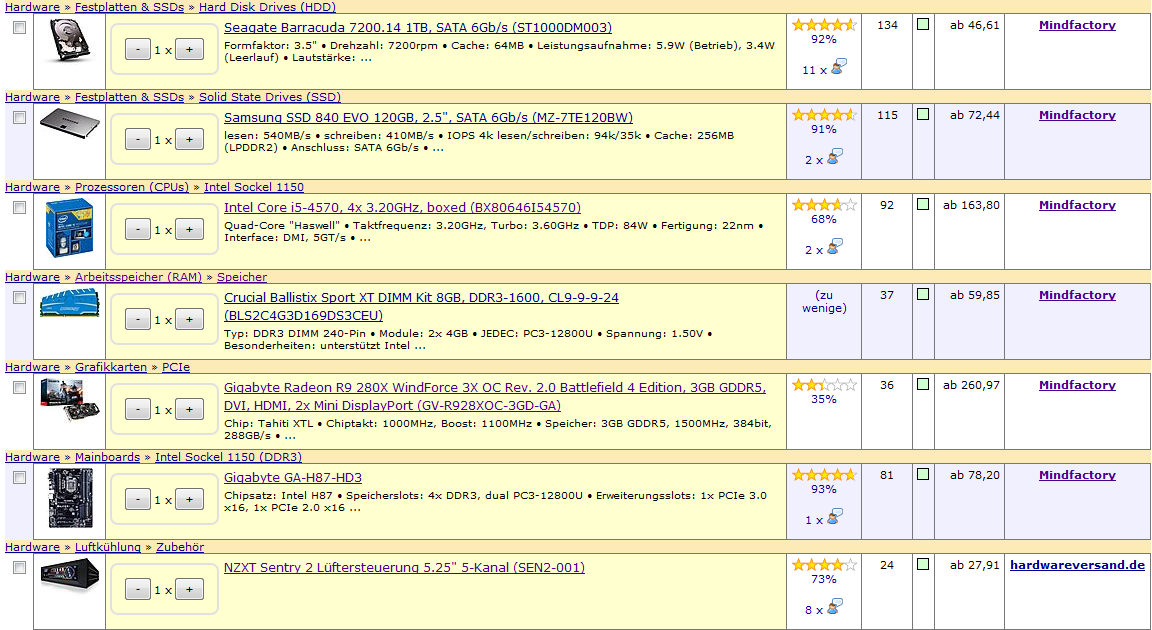The height and width of the screenshot is (630, 1152).
Task: Tick the selection checkbox for Samsung SSD 840 EVO
Action: click(20, 117)
